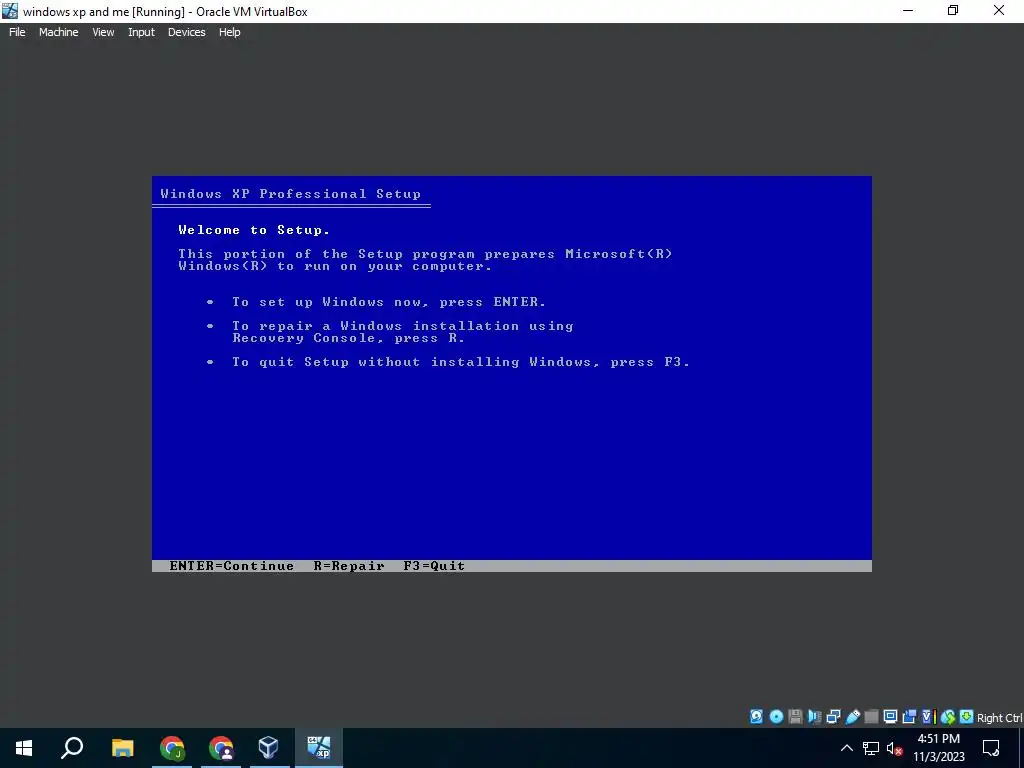Click 'To set up Windows now, press ENTER.' line
The height and width of the screenshot is (768, 1024).
389,302
